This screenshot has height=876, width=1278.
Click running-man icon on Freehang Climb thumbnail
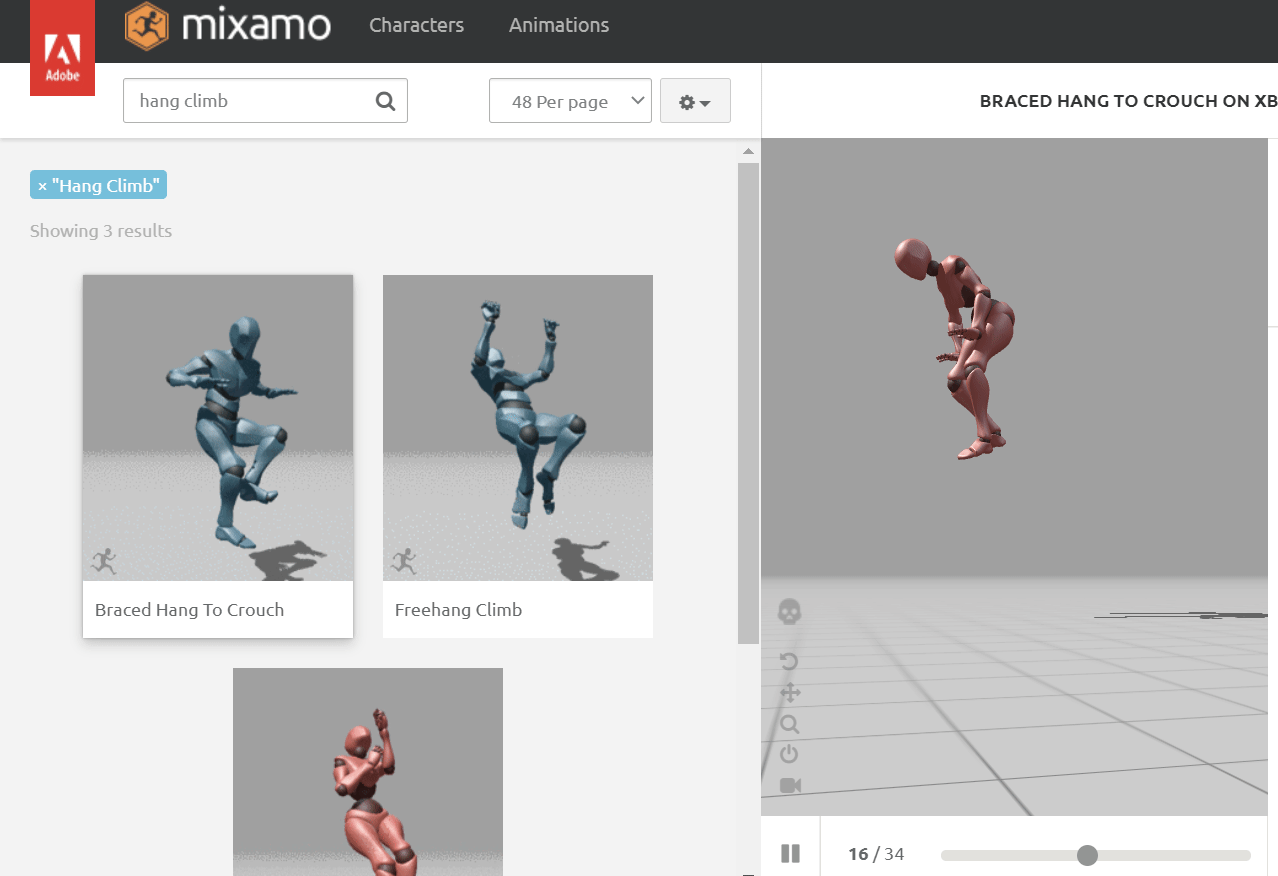coord(403,561)
